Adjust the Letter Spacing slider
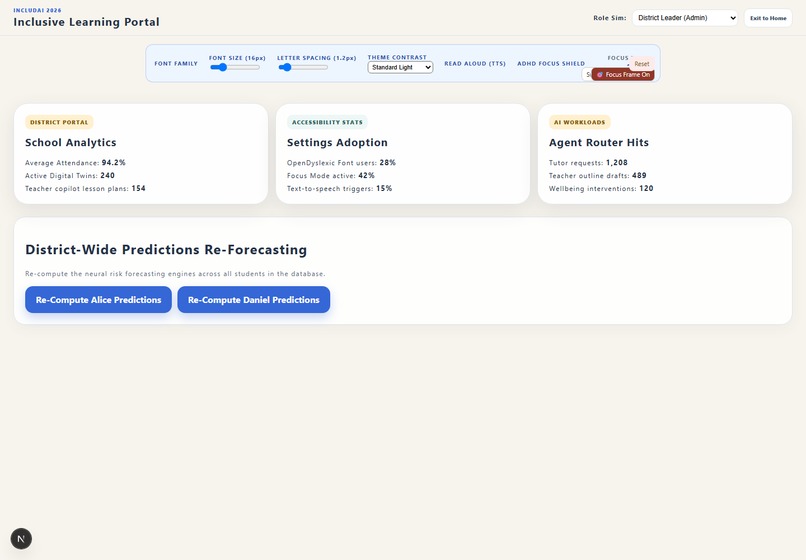The image size is (806, 560). 303,67
